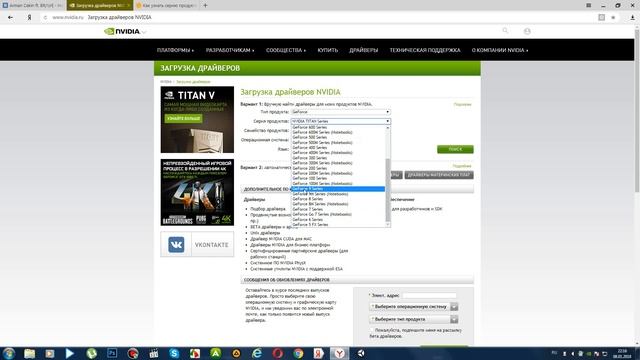This screenshot has height=360, width=640.
Task: Expand ПЛАТФОРМЫ navigation menu
Action: [x=175, y=50]
